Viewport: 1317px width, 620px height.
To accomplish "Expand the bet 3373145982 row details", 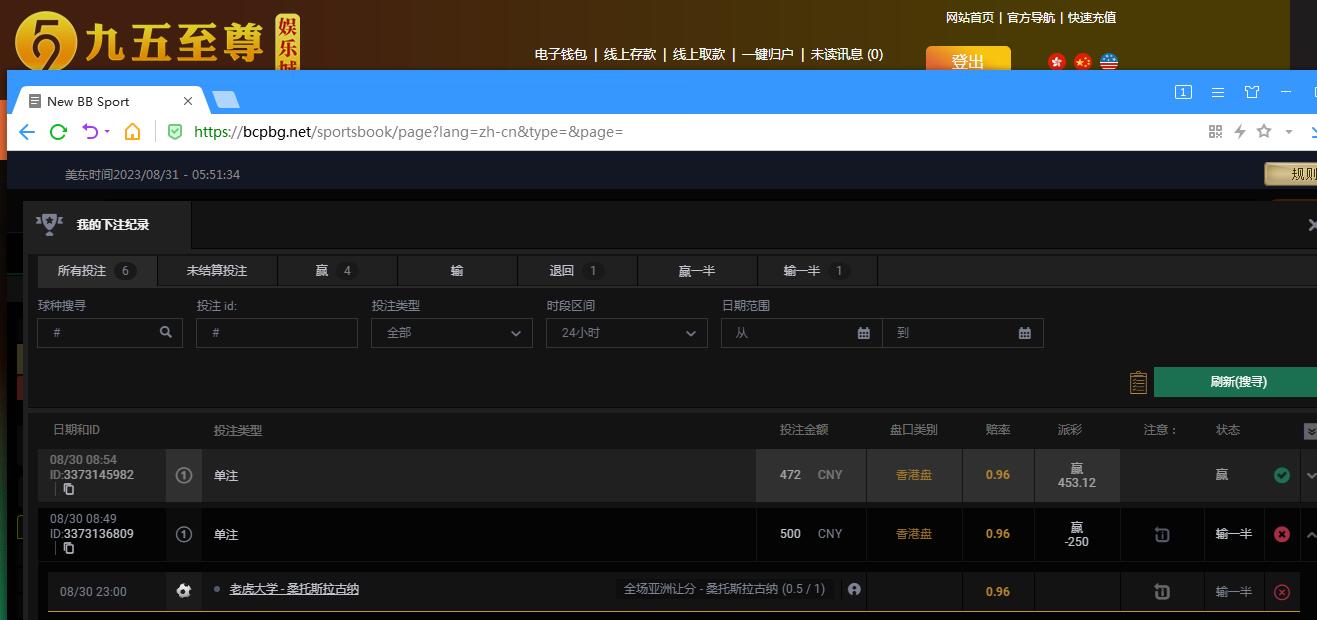I will tap(1310, 476).
